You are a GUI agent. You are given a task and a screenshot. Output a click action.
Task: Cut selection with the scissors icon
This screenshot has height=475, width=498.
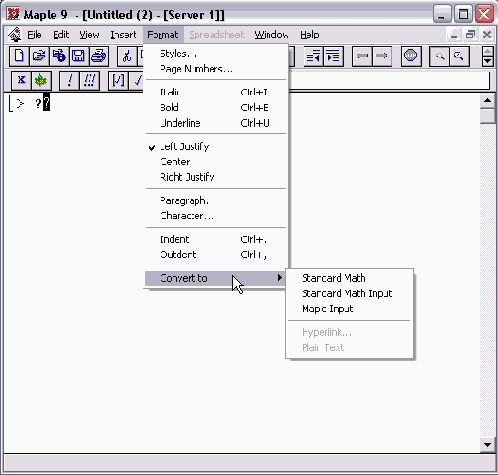pos(127,56)
